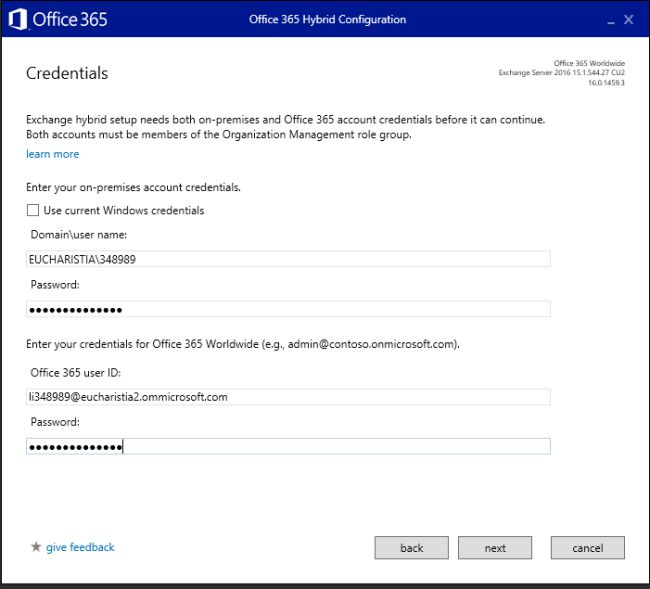Click the Office 365 Worldwide label at top right
The image size is (650, 589).
pyautogui.click(x=589, y=63)
